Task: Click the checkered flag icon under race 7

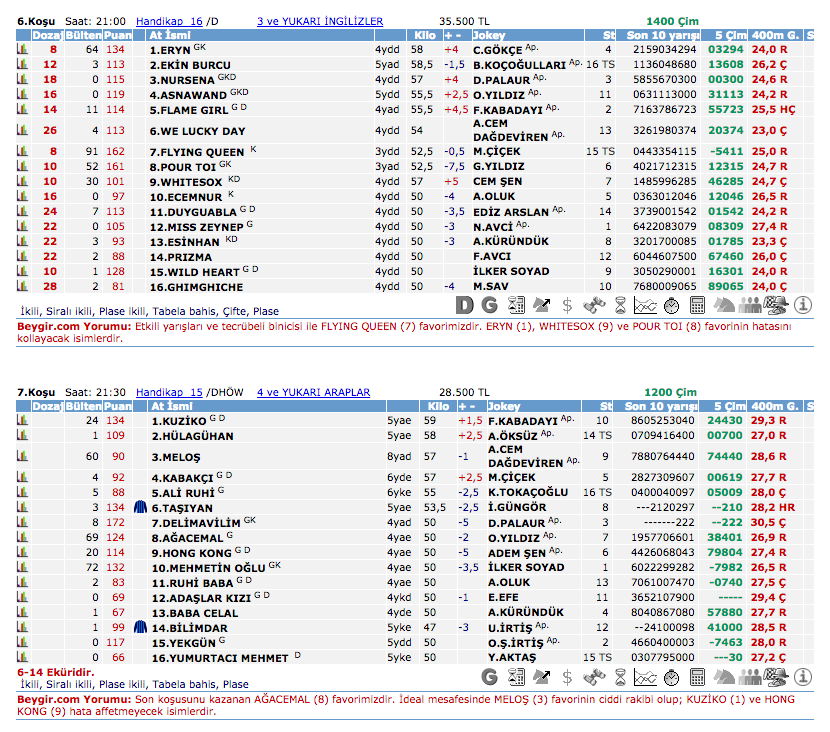Action: pos(774,676)
